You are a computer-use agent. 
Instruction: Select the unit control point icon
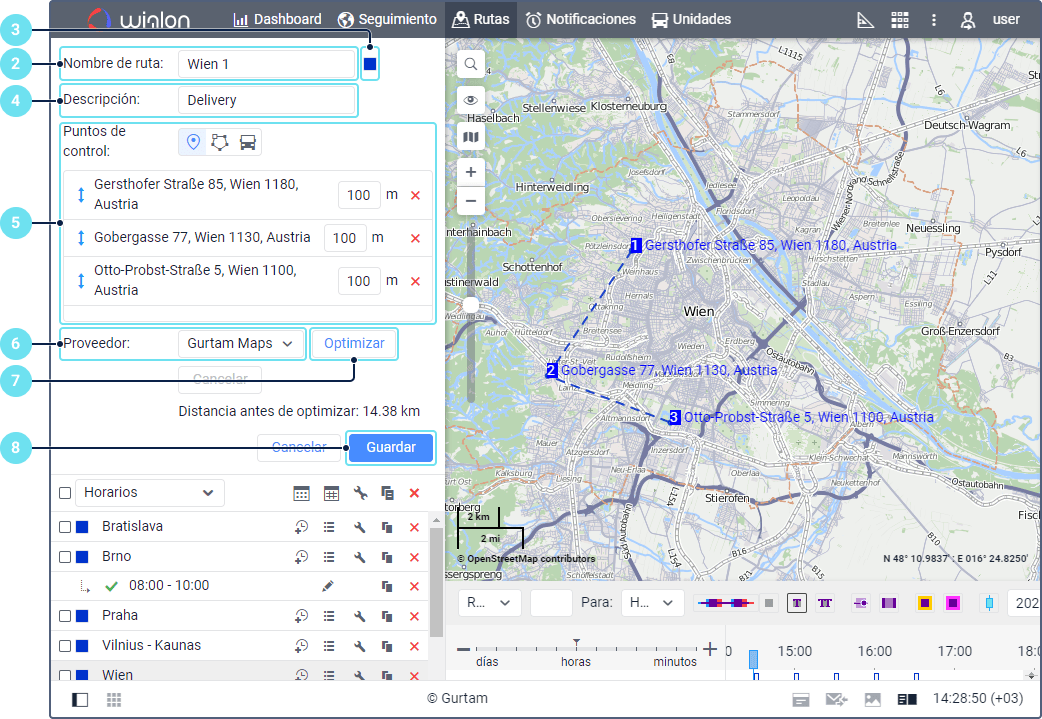coord(247,142)
